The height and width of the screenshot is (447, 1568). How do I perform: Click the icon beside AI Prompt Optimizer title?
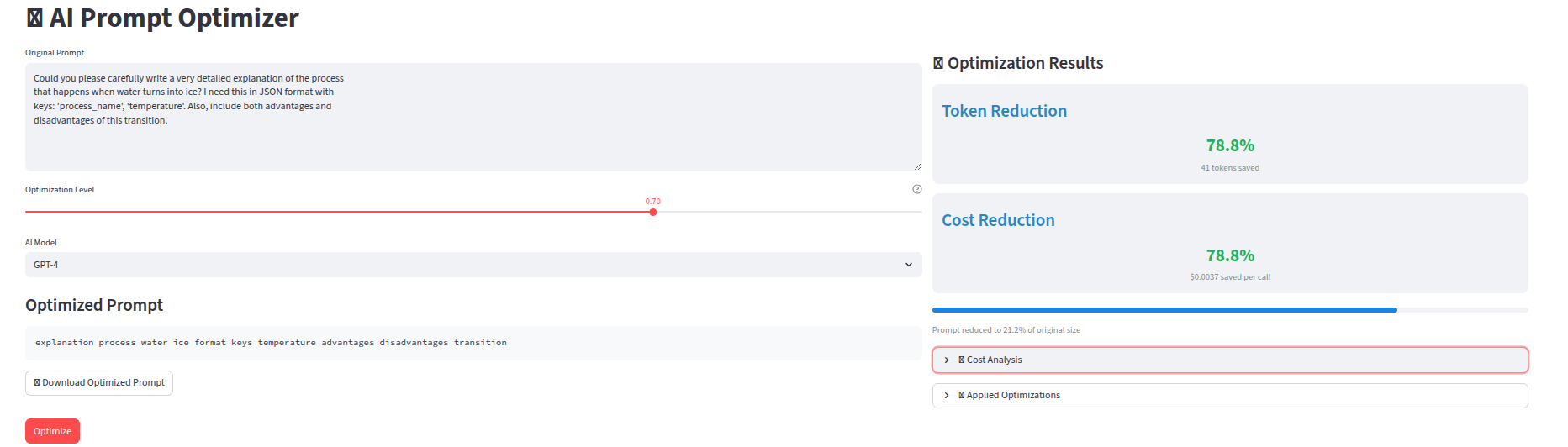(x=34, y=18)
